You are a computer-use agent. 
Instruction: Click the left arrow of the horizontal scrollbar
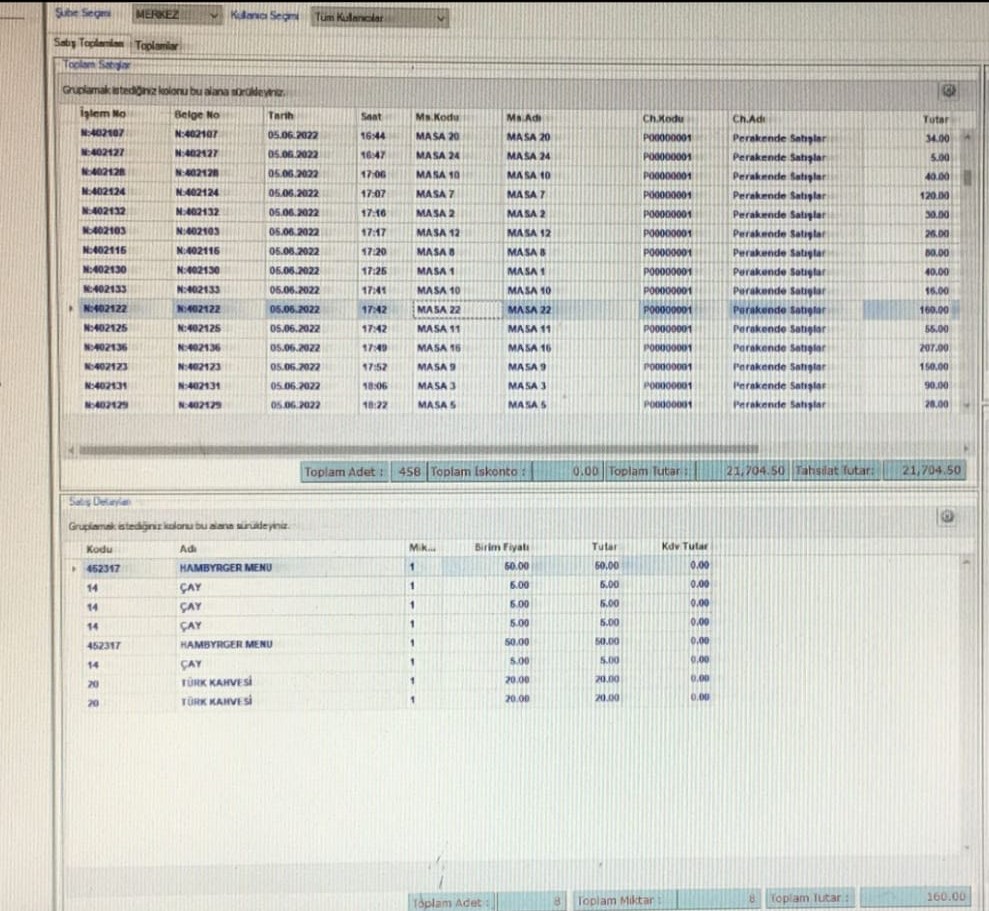[71, 450]
